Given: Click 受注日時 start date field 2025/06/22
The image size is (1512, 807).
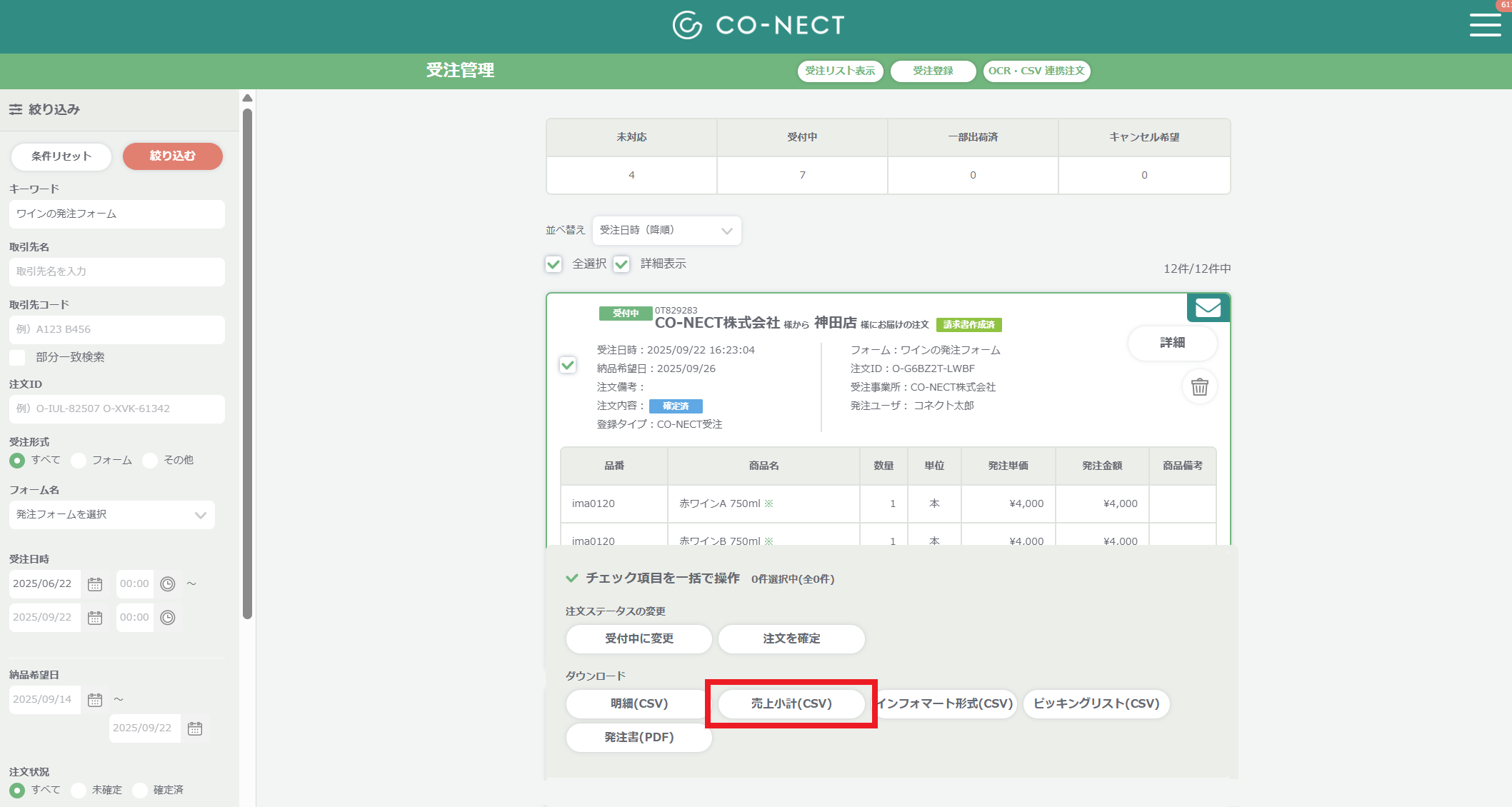Looking at the screenshot, I should pos(44,584).
